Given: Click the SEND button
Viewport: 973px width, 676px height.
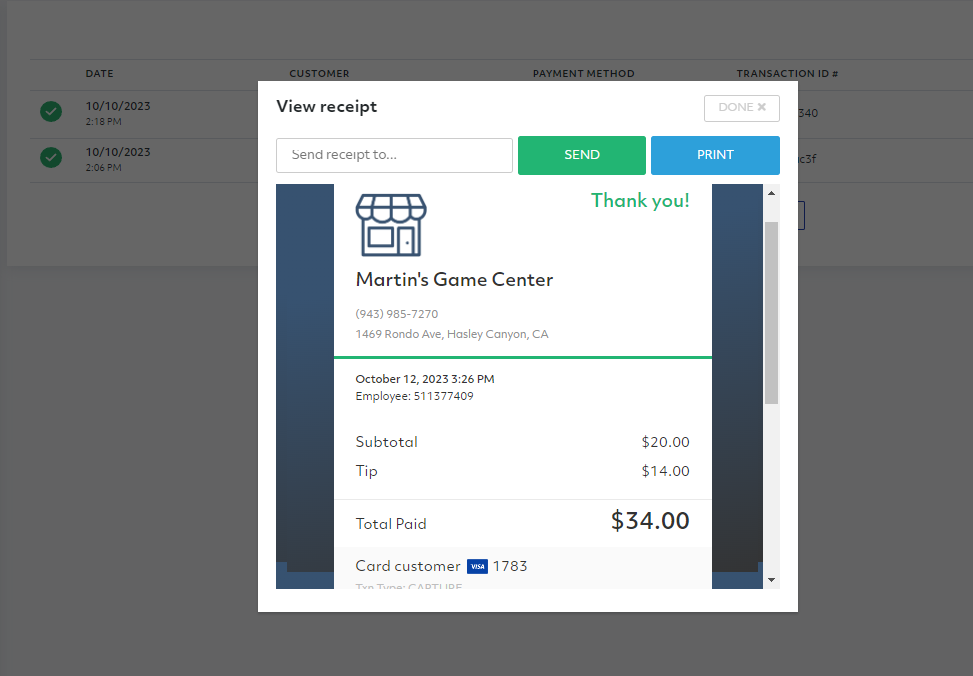Looking at the screenshot, I should pyautogui.click(x=581, y=155).
